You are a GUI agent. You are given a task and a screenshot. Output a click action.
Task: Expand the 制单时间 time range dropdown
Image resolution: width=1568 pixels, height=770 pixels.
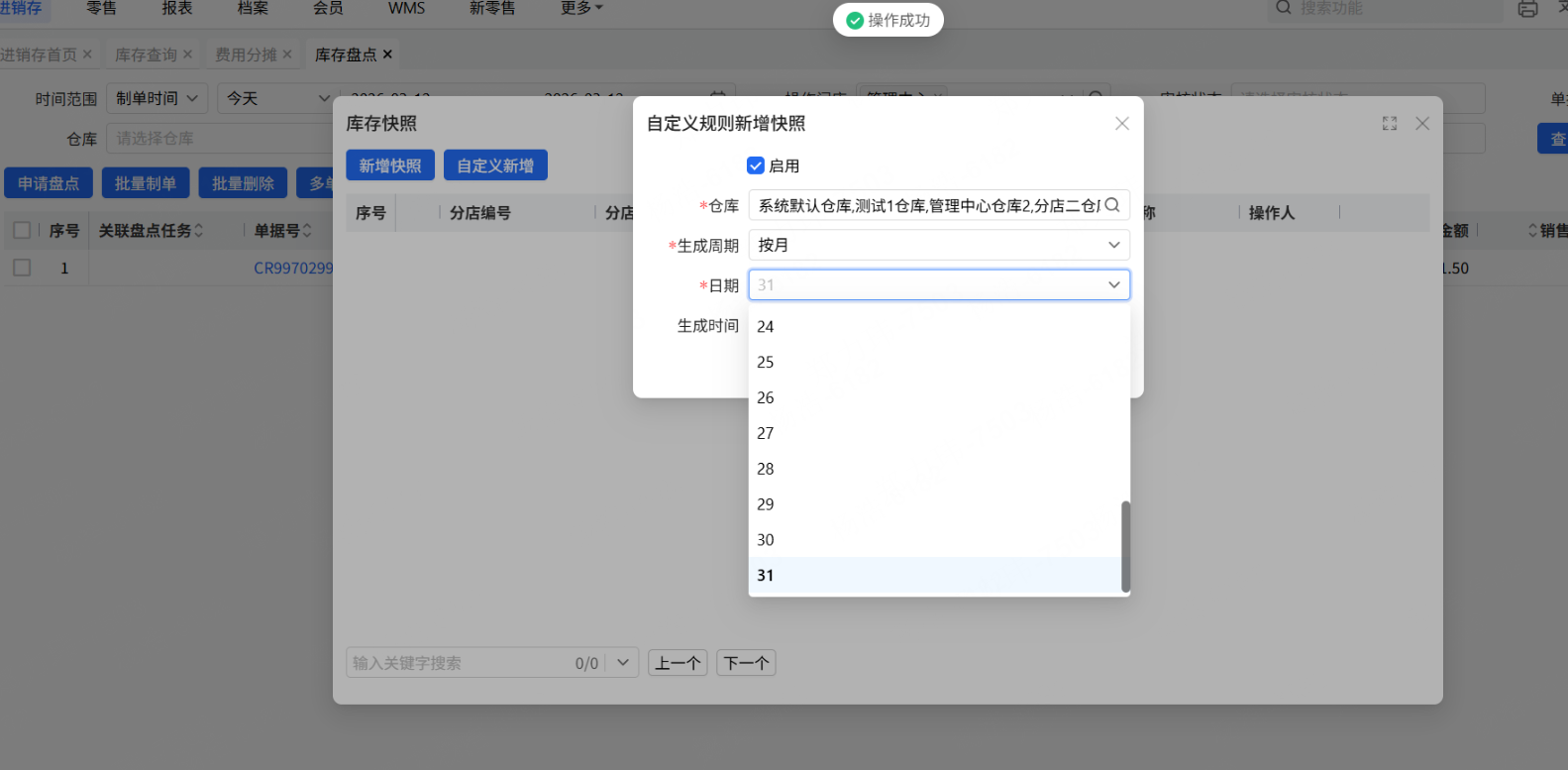pyautogui.click(x=157, y=99)
